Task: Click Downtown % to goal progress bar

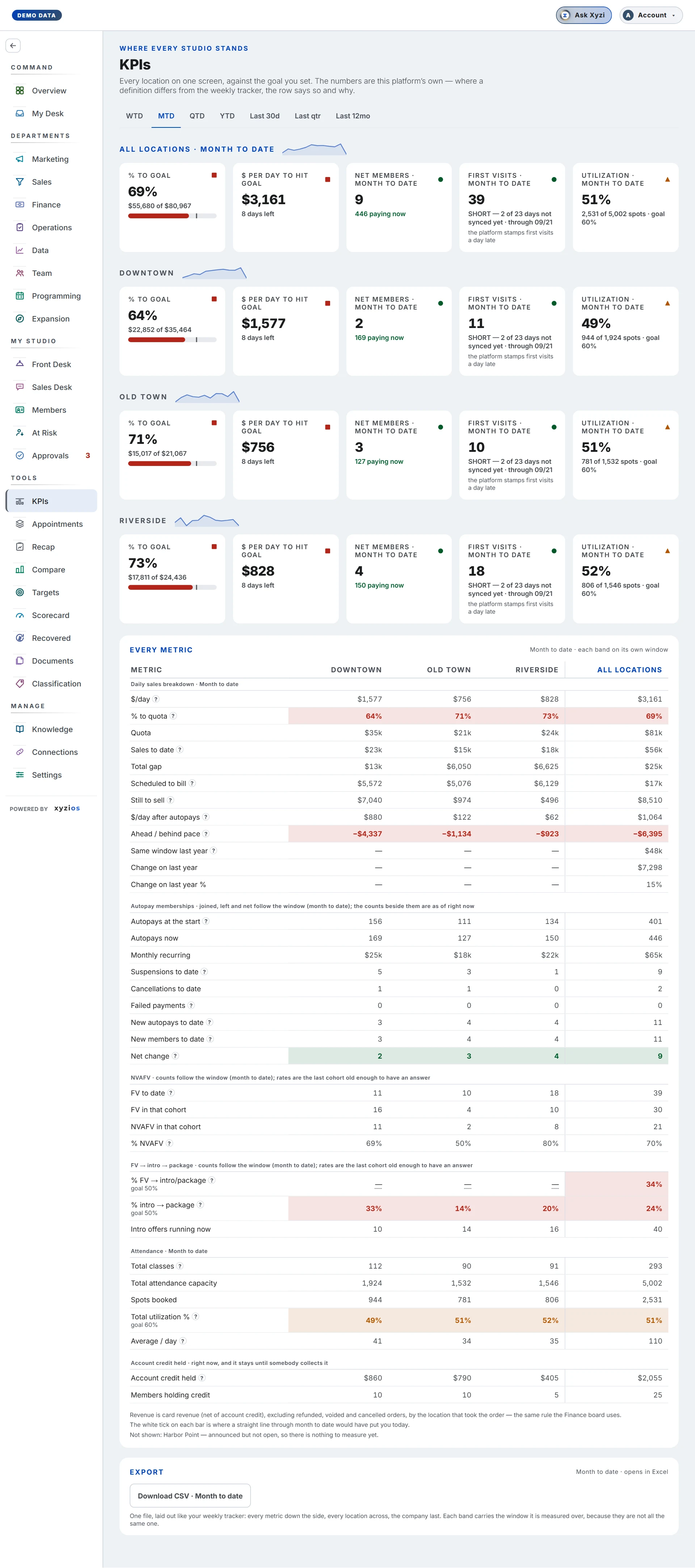Action: [x=172, y=340]
